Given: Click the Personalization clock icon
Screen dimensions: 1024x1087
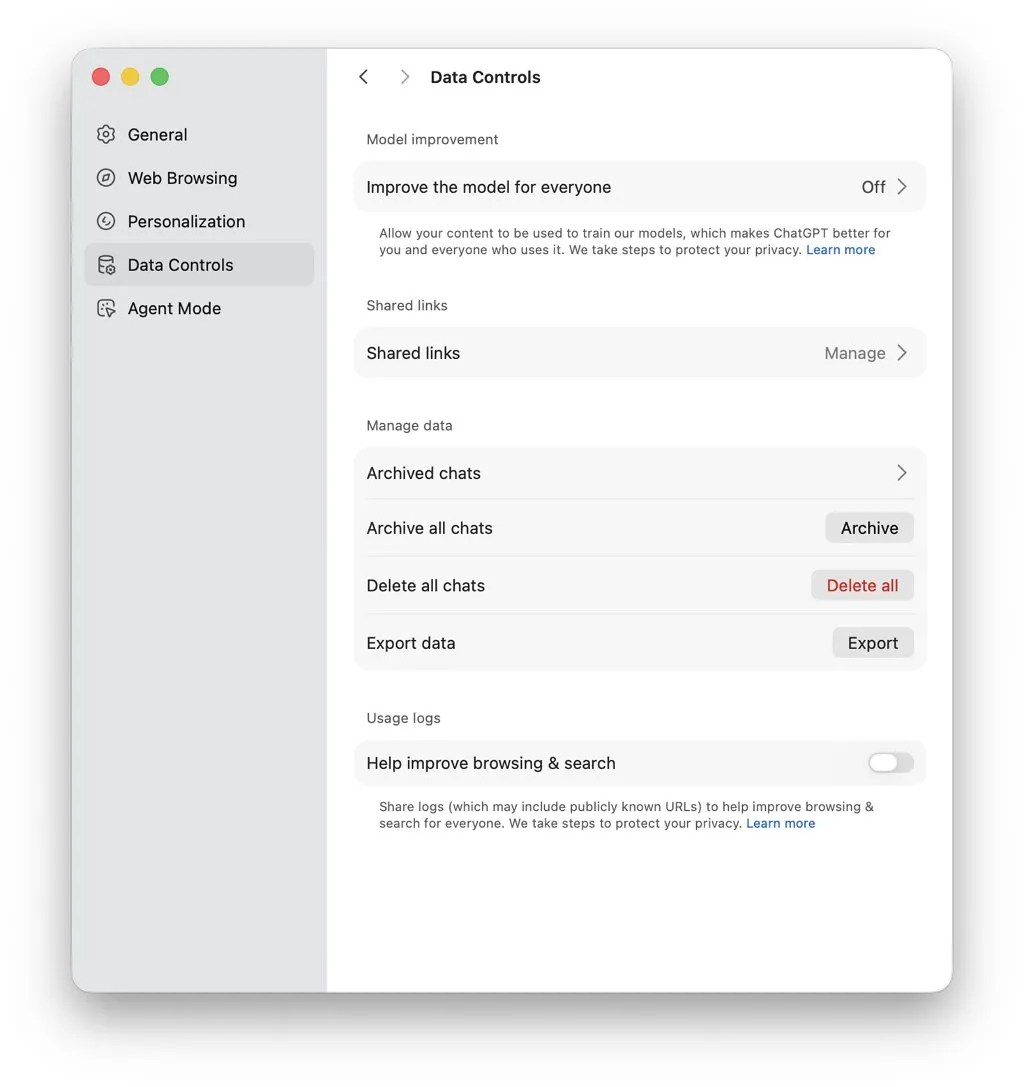Looking at the screenshot, I should (106, 221).
